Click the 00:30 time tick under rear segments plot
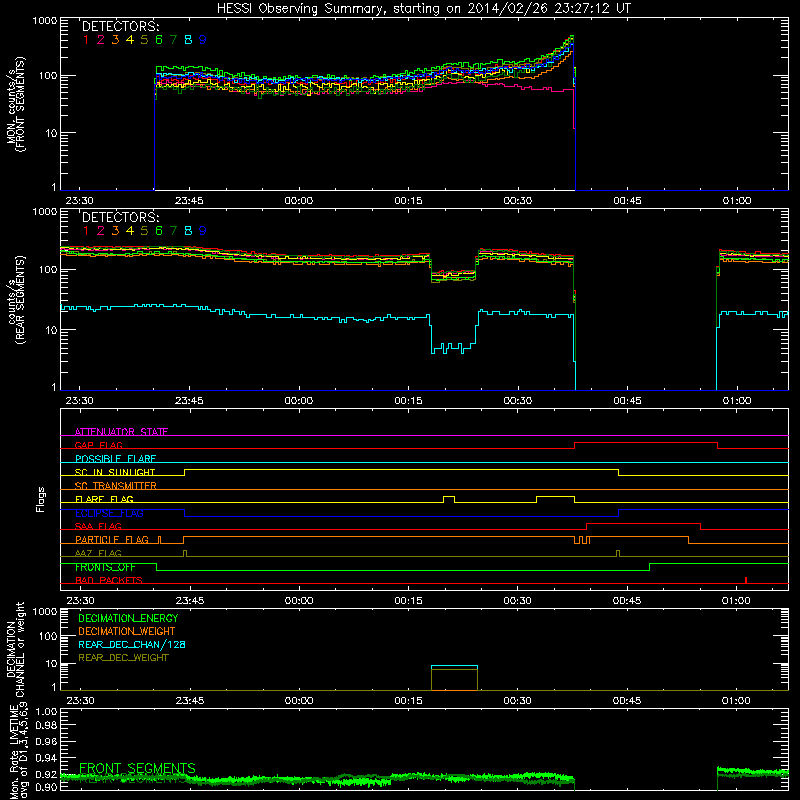800x800 pixels. (517, 401)
